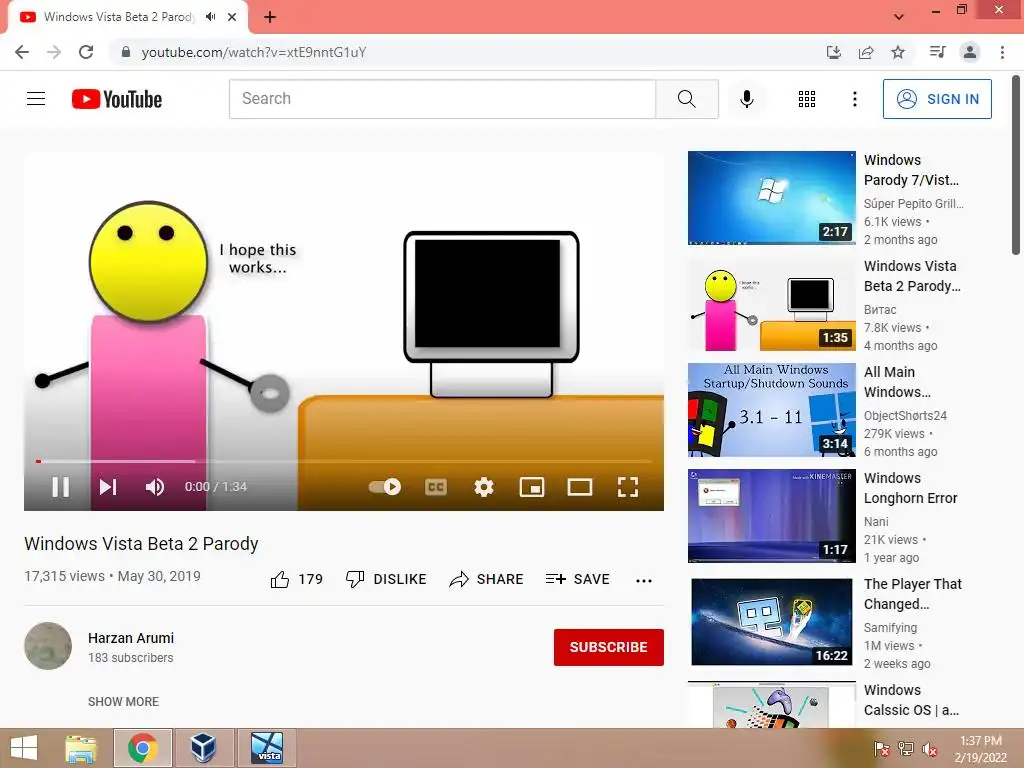Screen dimensions: 1024x768
Task: Enable miniplayer mode
Action: coord(532,487)
